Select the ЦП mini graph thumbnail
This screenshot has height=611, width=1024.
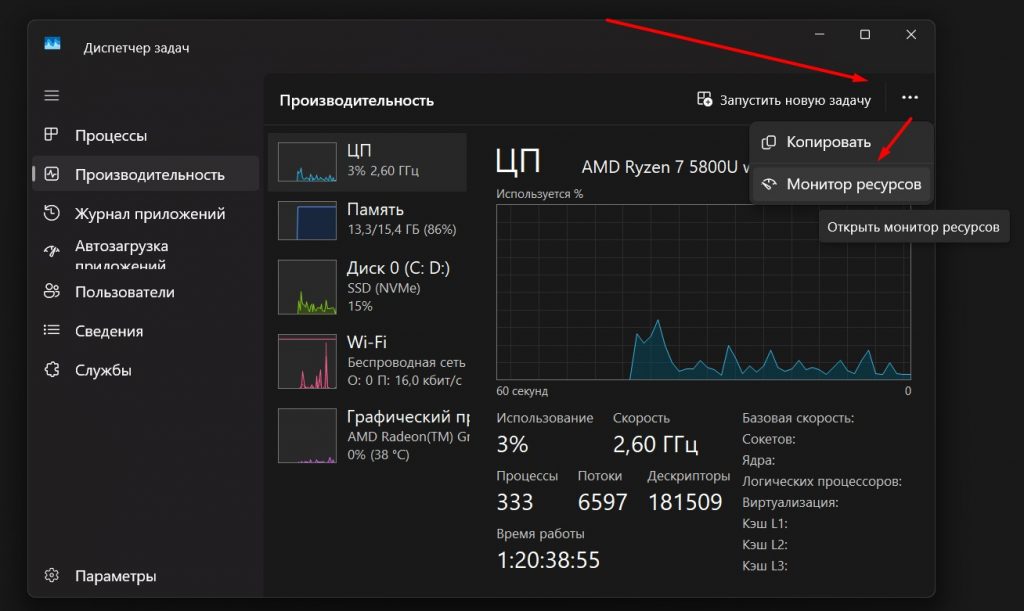tap(307, 162)
